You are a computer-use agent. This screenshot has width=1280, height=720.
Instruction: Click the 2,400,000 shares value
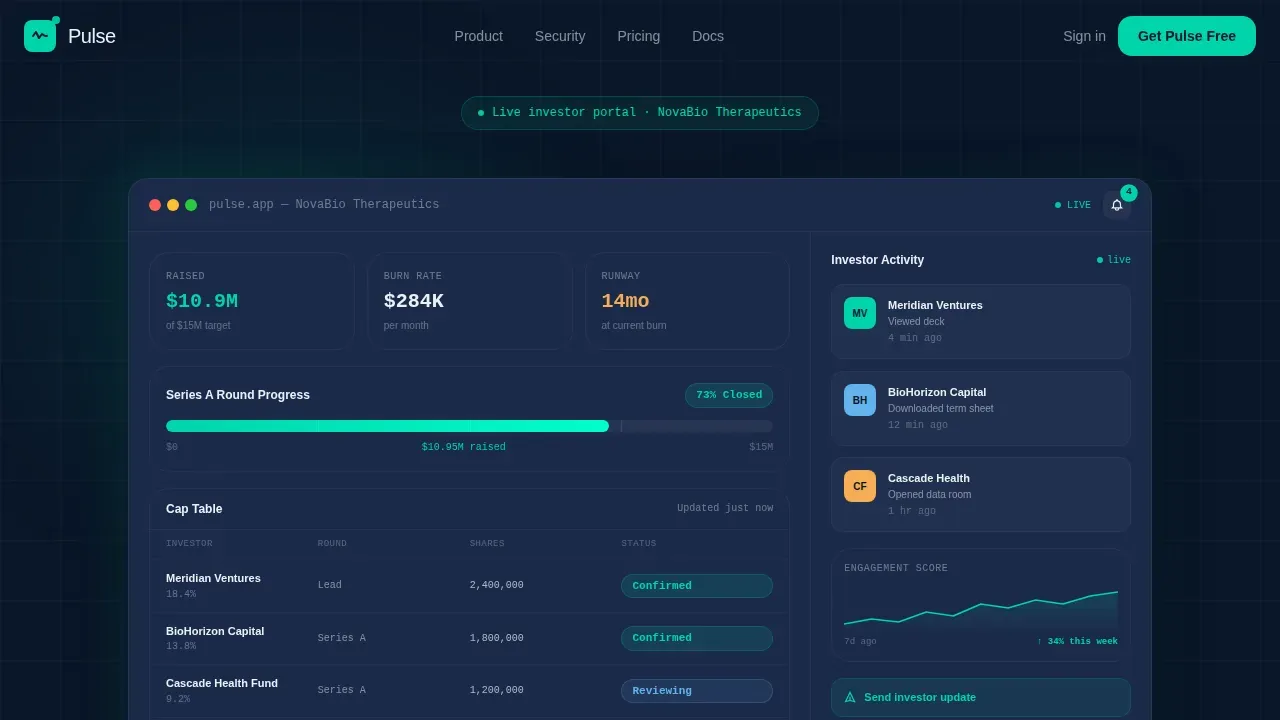(x=497, y=586)
